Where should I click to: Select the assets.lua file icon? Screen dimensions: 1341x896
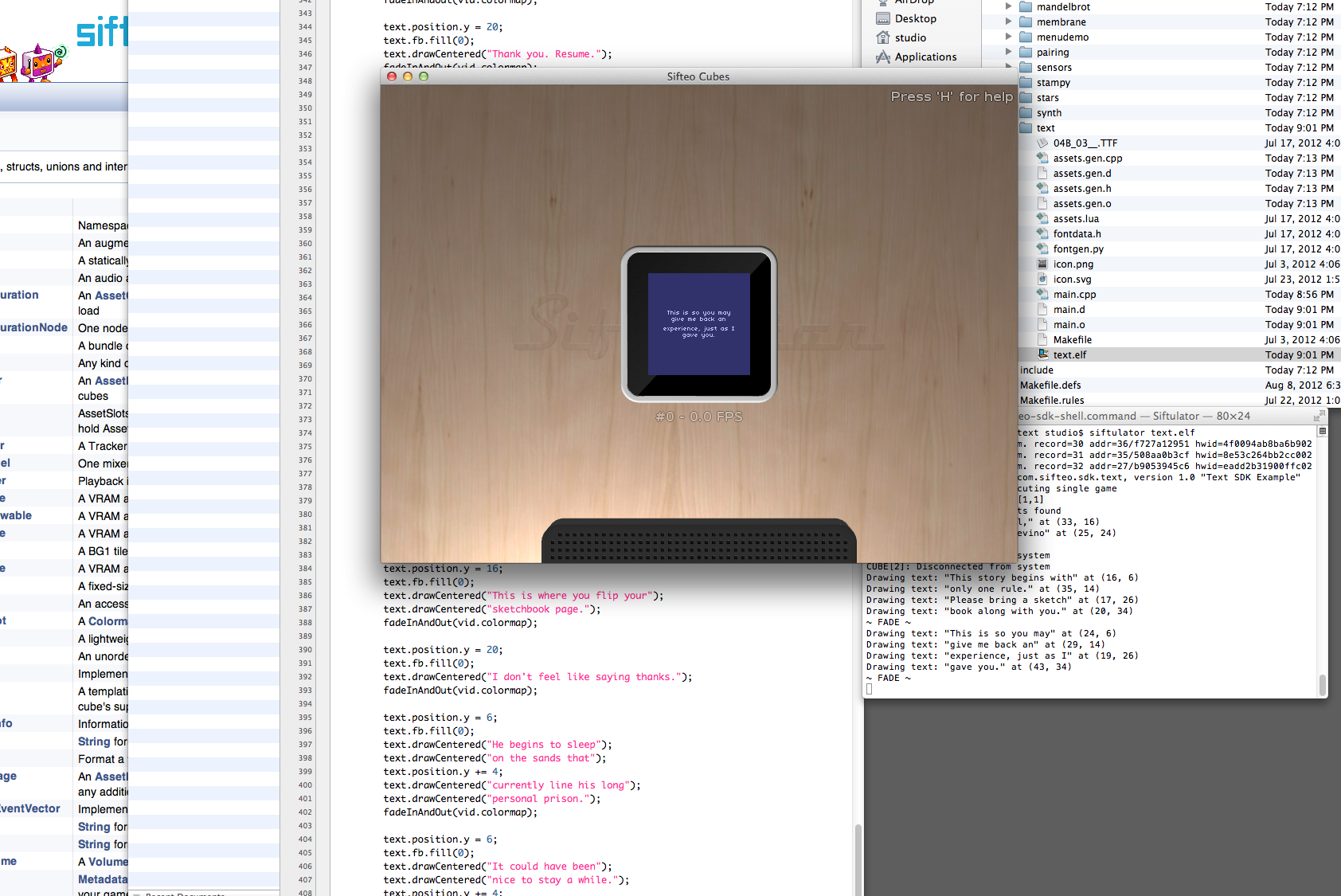(x=1042, y=218)
